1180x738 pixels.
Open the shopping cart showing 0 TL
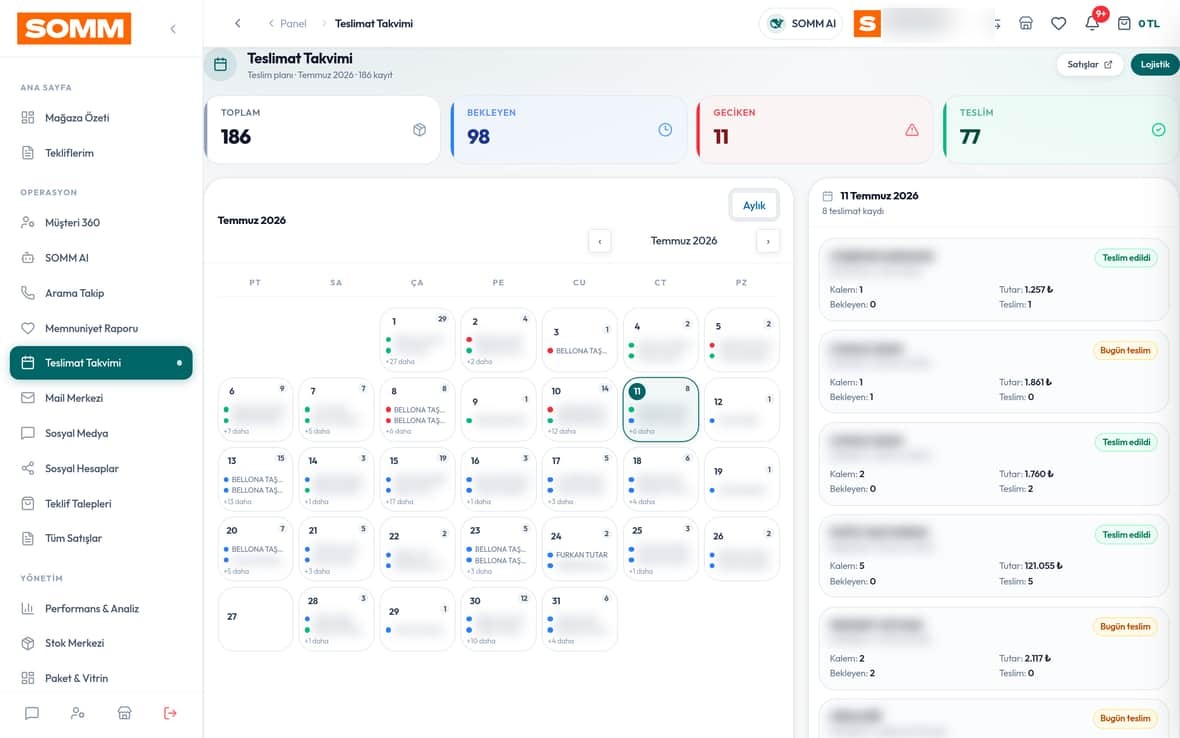point(1138,23)
